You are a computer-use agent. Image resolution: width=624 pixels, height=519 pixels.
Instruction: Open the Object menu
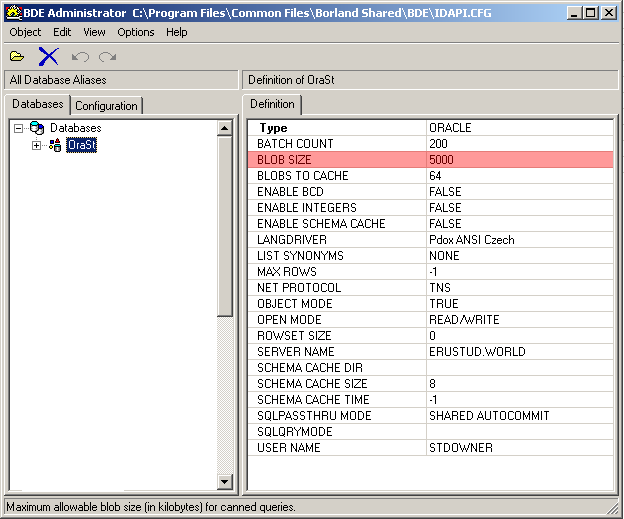(x=25, y=32)
